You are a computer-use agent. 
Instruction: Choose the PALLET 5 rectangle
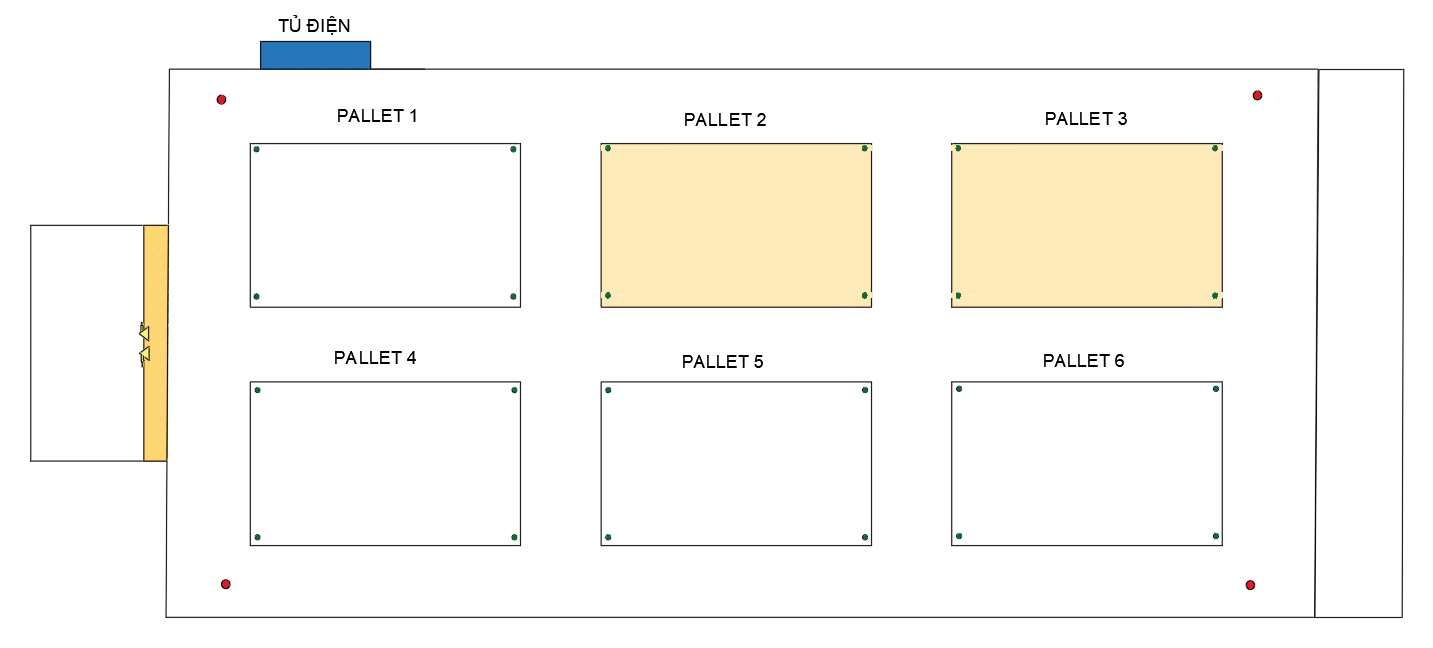point(736,463)
